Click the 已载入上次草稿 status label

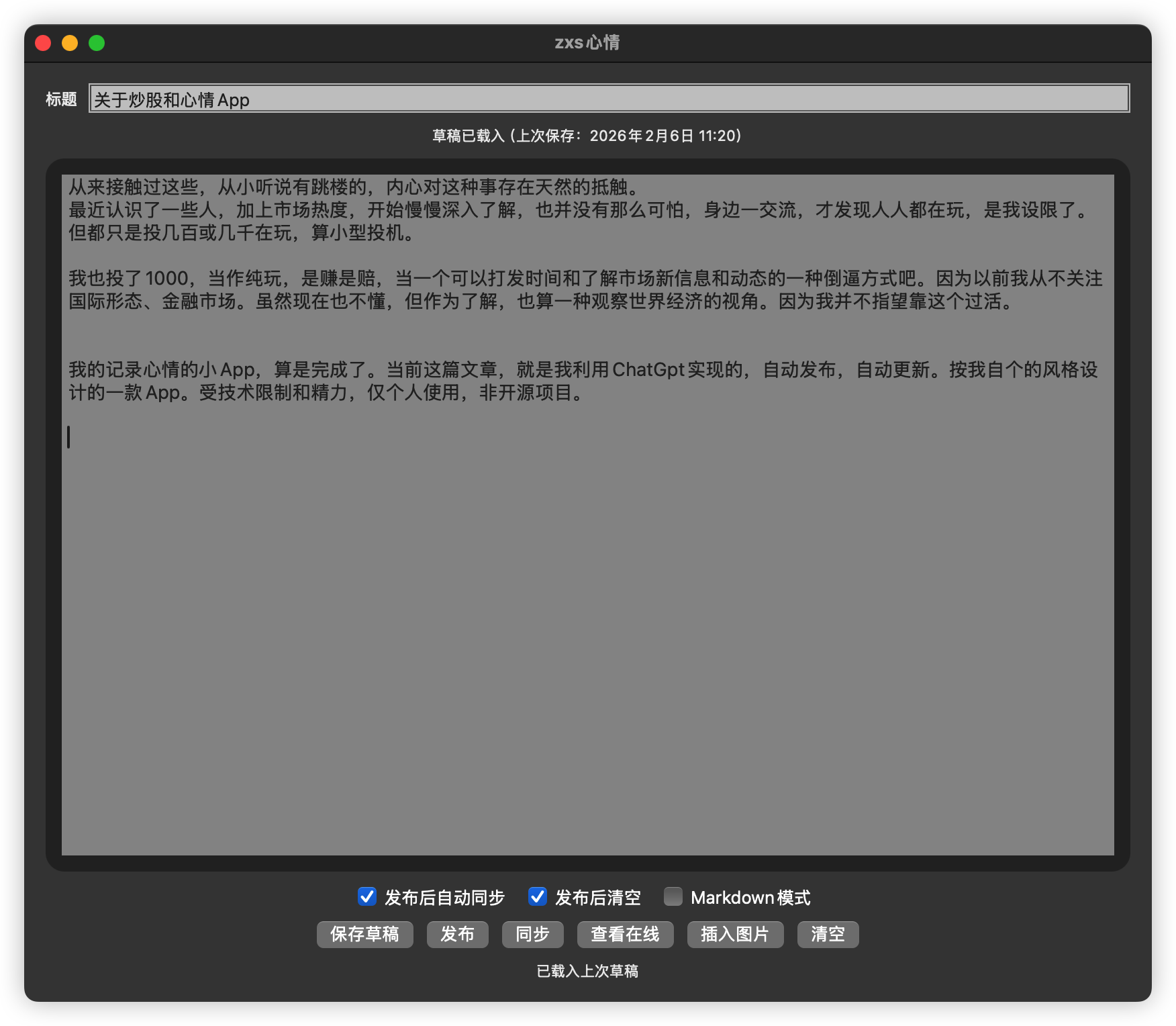(x=587, y=971)
